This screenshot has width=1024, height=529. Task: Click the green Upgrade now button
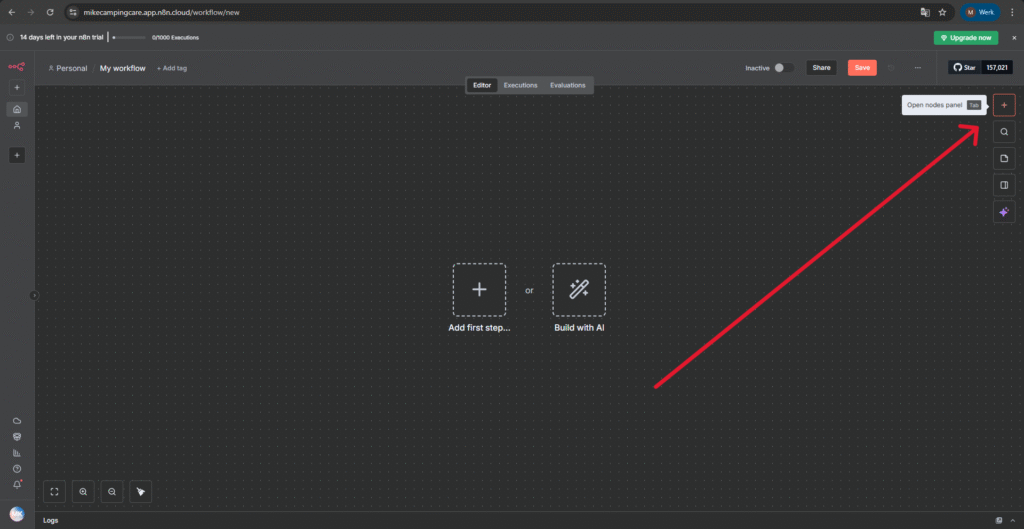[965, 37]
